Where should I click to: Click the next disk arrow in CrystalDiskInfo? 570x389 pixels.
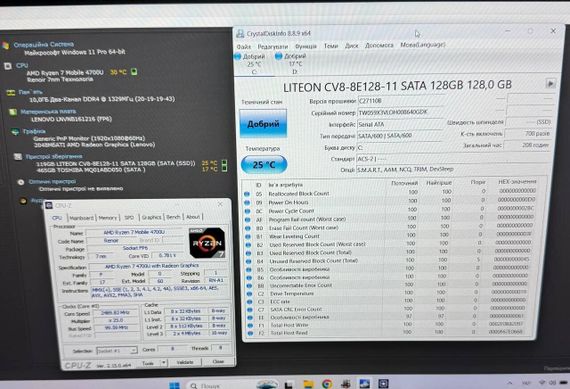click(550, 84)
